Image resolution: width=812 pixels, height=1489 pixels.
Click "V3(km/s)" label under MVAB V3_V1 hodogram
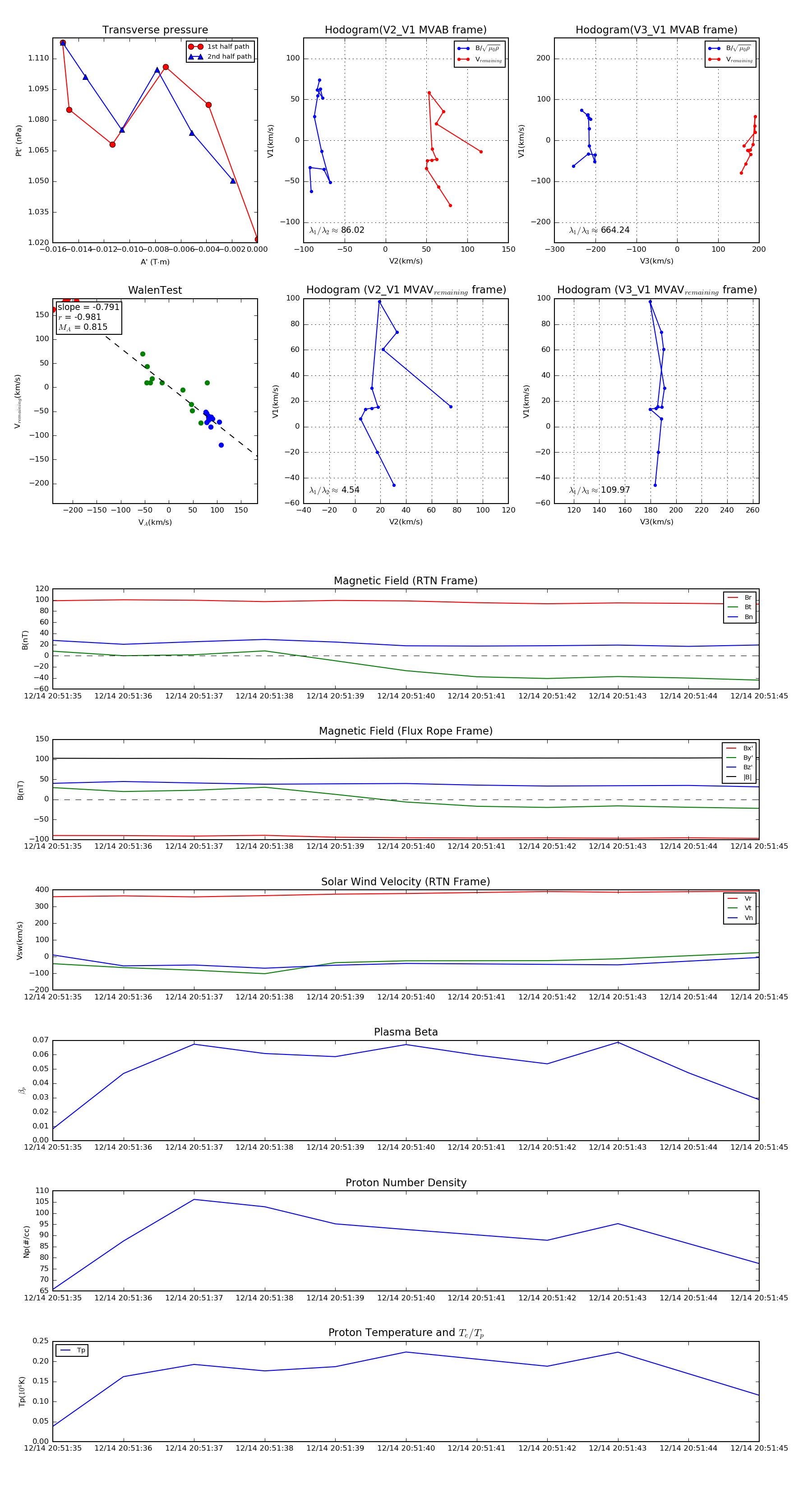(x=656, y=262)
